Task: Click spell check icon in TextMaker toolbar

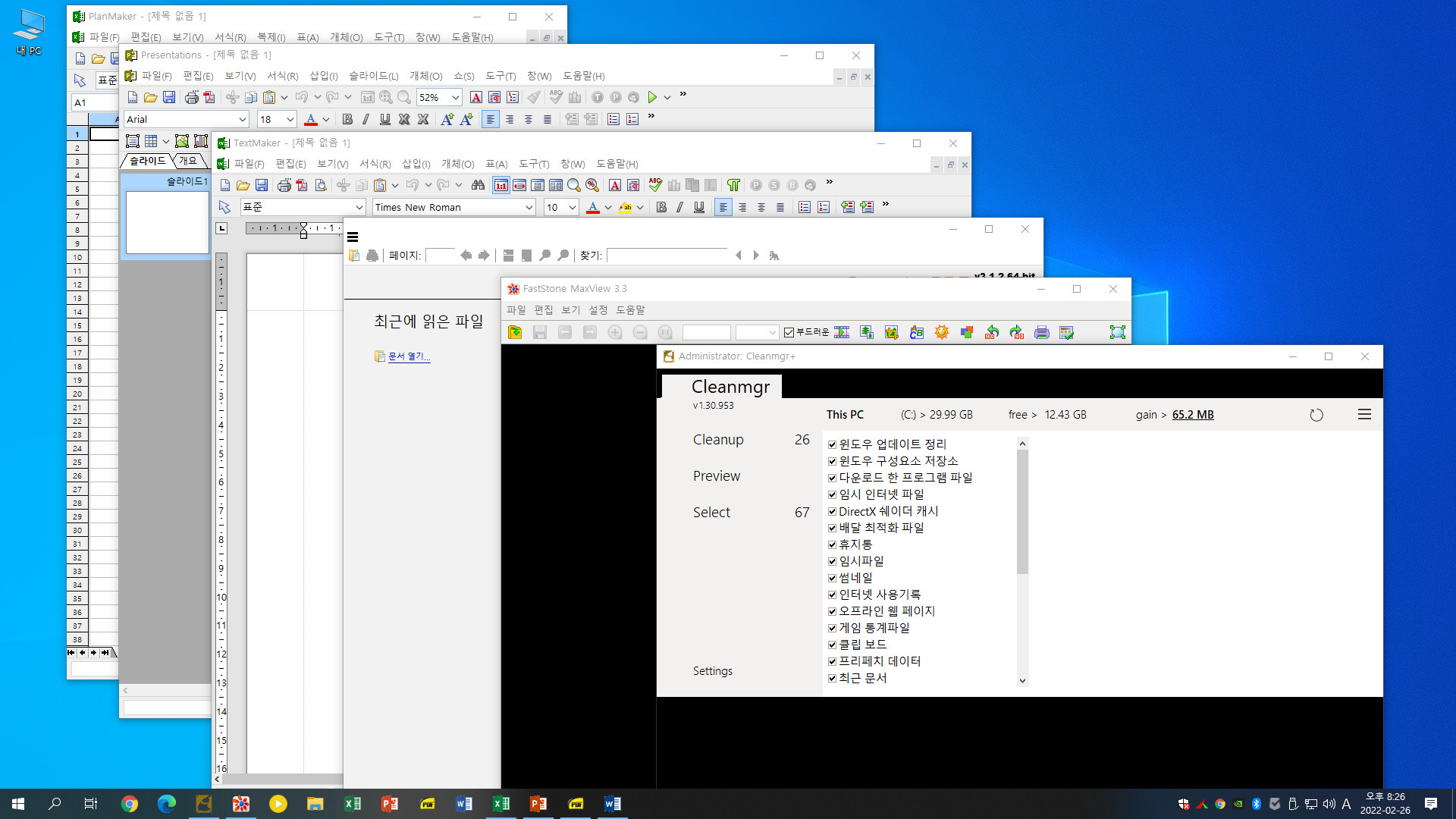Action: 655,185
